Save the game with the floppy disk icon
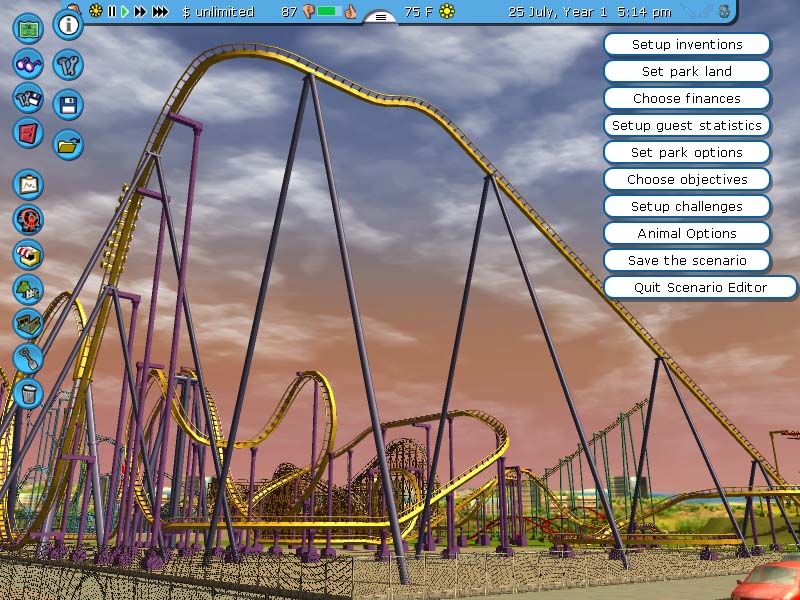 68,105
